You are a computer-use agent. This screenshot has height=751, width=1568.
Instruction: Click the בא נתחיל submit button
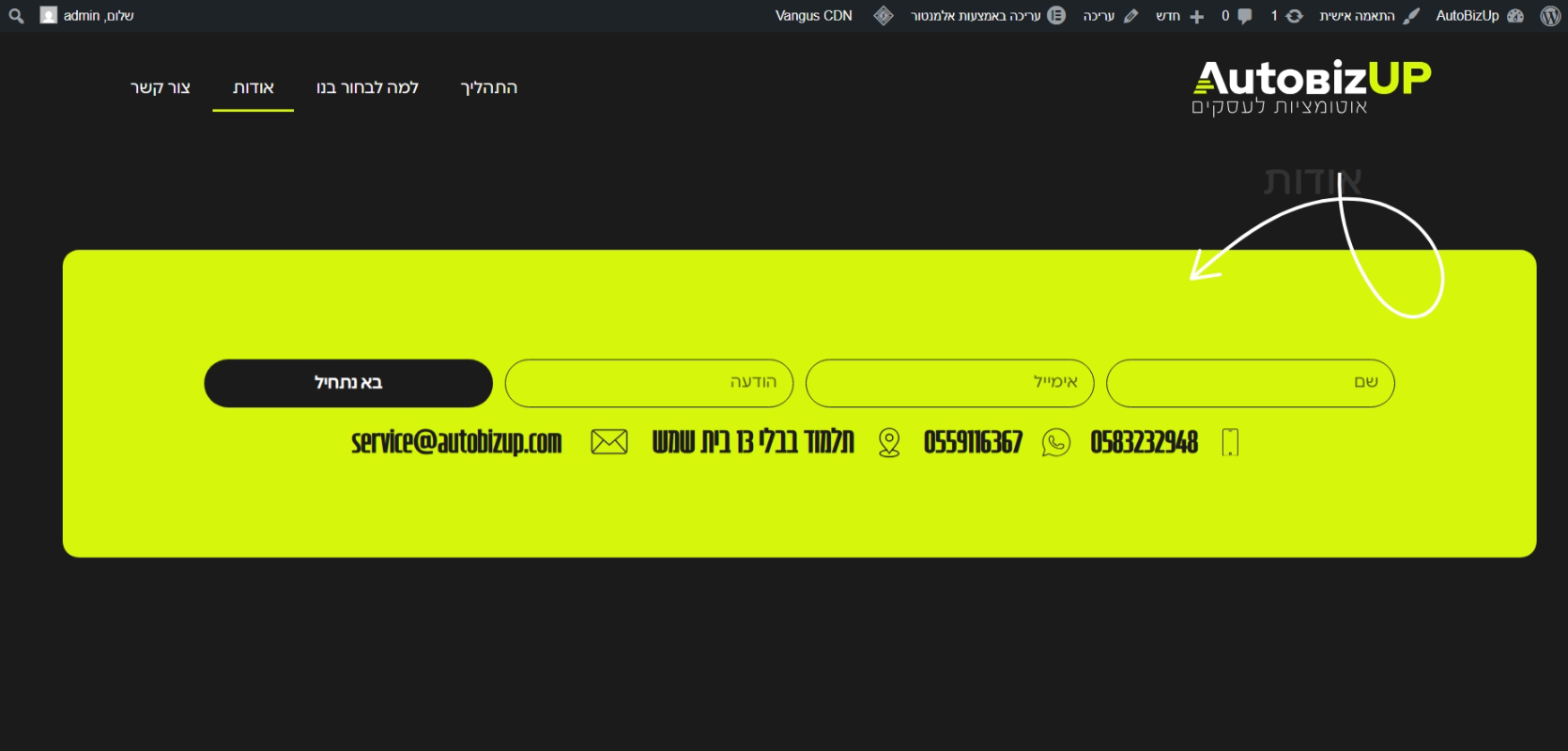[348, 383]
